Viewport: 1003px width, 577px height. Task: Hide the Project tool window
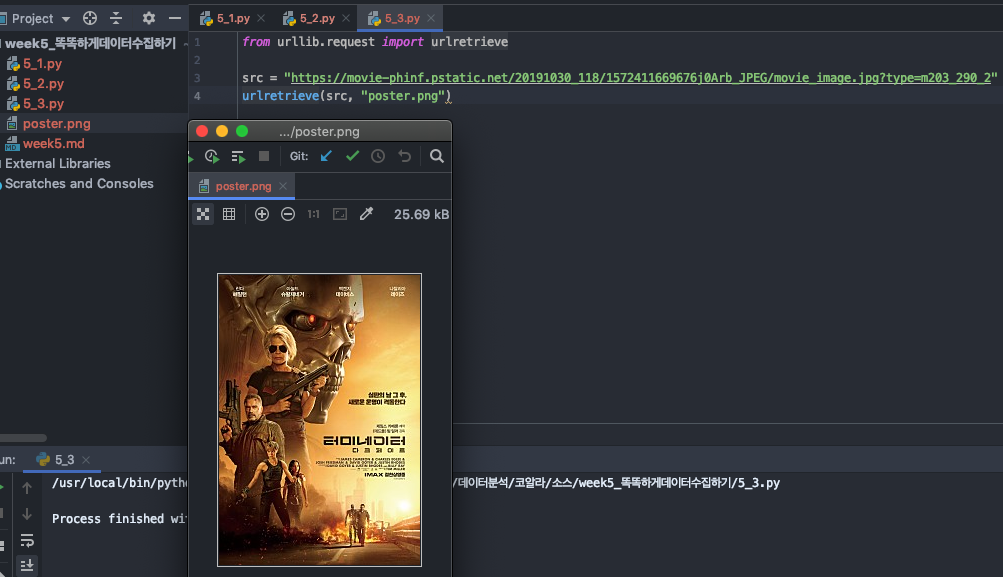pyautogui.click(x=175, y=19)
